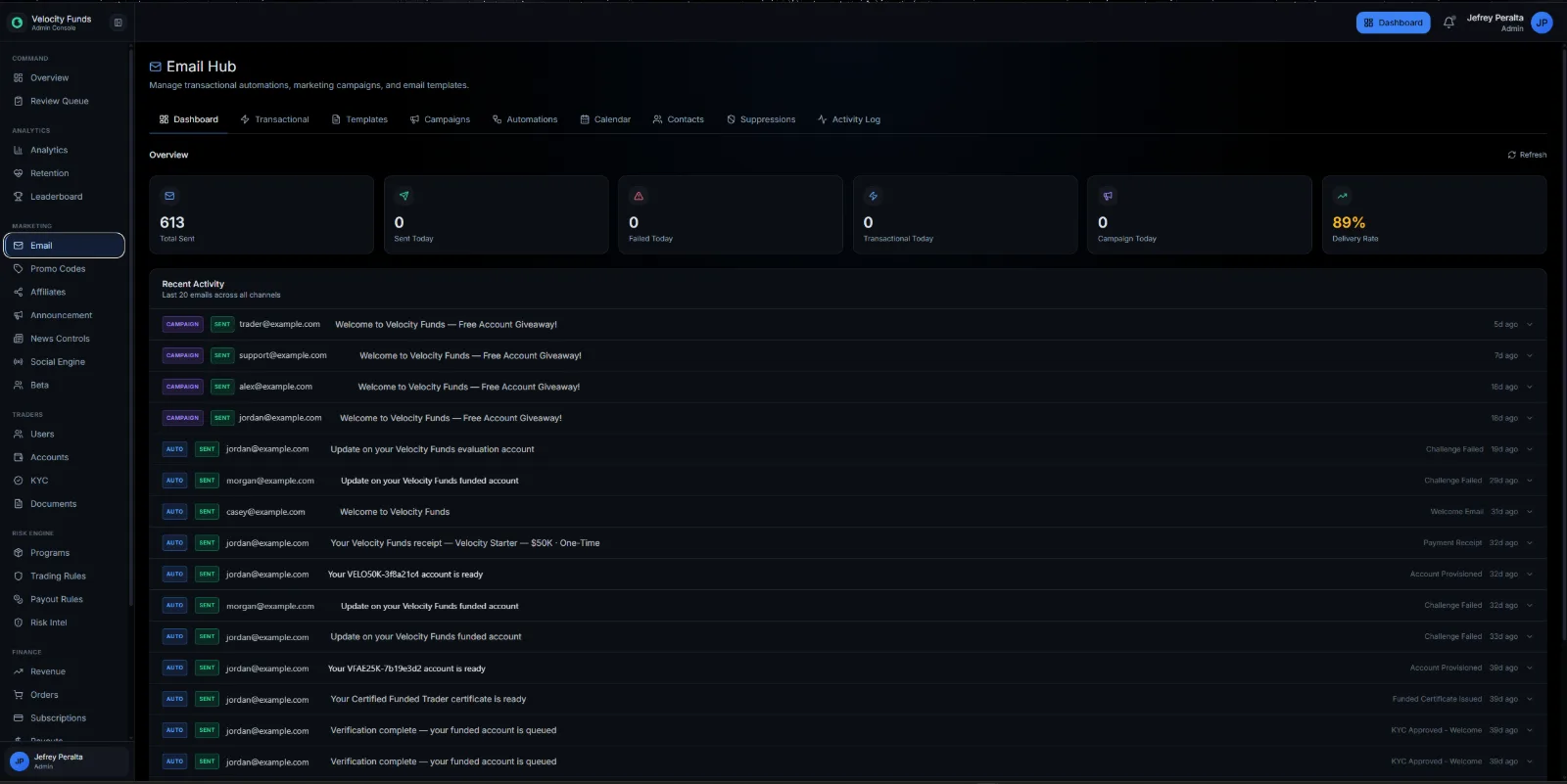1567x784 pixels.
Task: Click the Campaign Today megaphone icon
Action: tap(1108, 196)
